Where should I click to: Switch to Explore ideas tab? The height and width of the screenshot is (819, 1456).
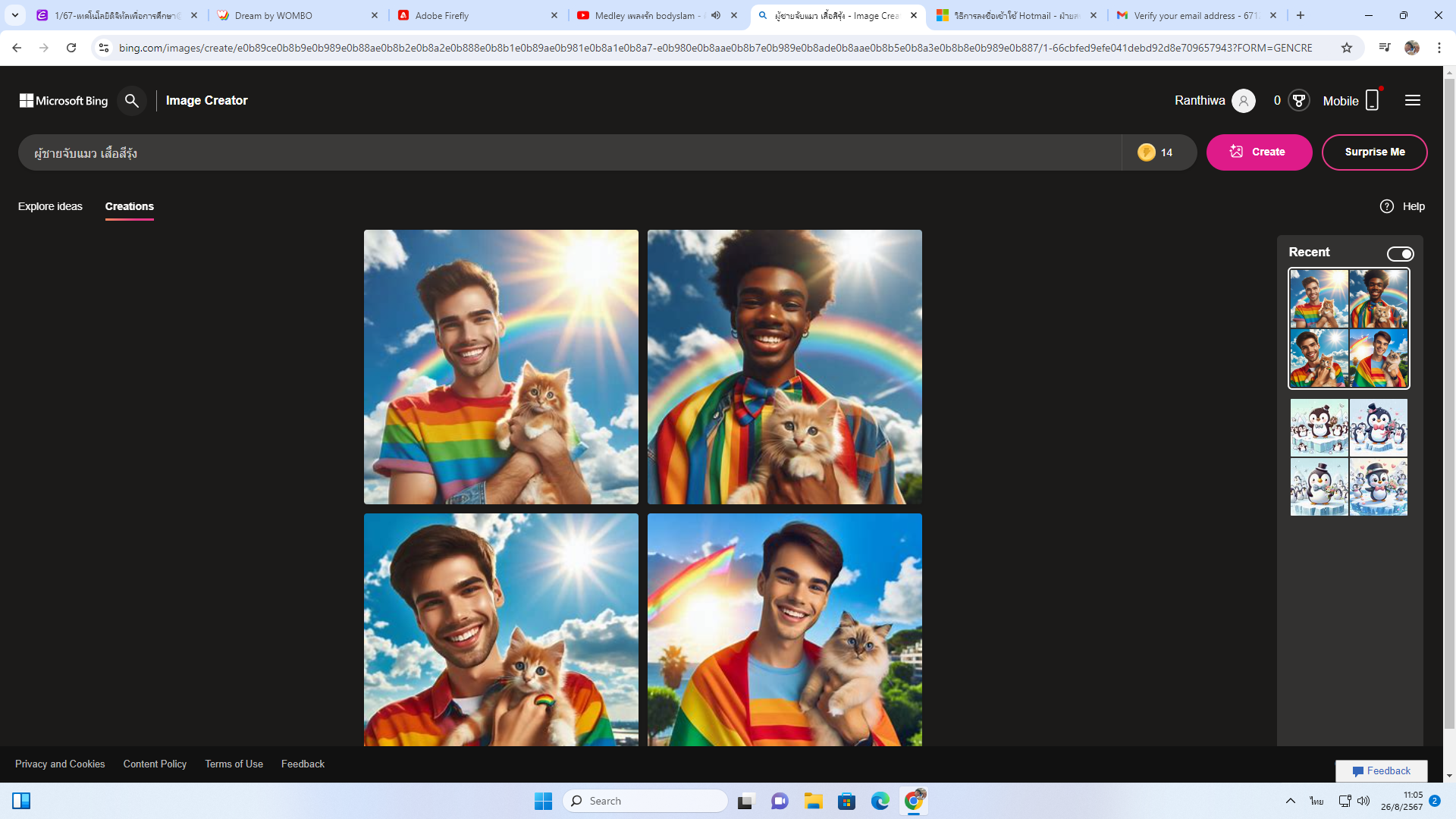[x=50, y=206]
